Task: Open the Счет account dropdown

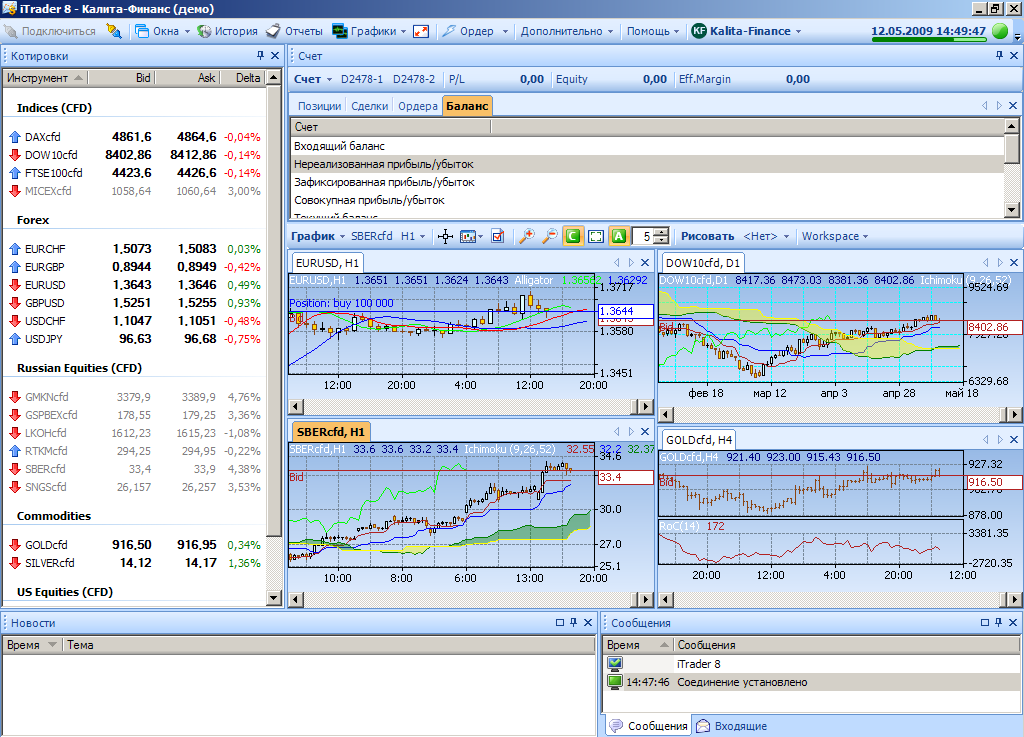Action: point(313,79)
